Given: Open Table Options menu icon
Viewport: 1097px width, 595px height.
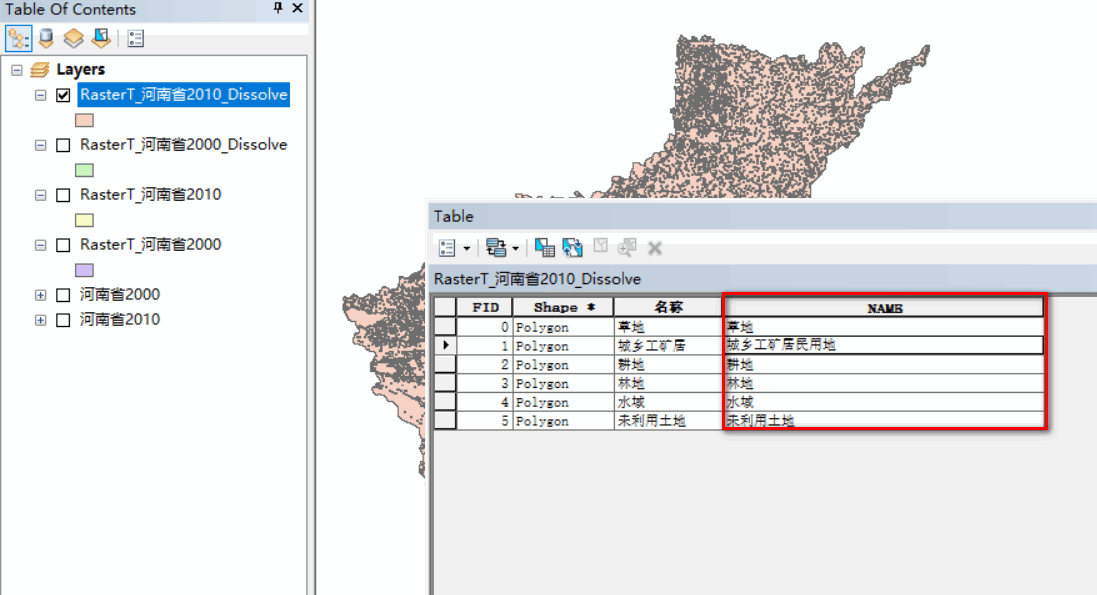Looking at the screenshot, I should pos(447,248).
